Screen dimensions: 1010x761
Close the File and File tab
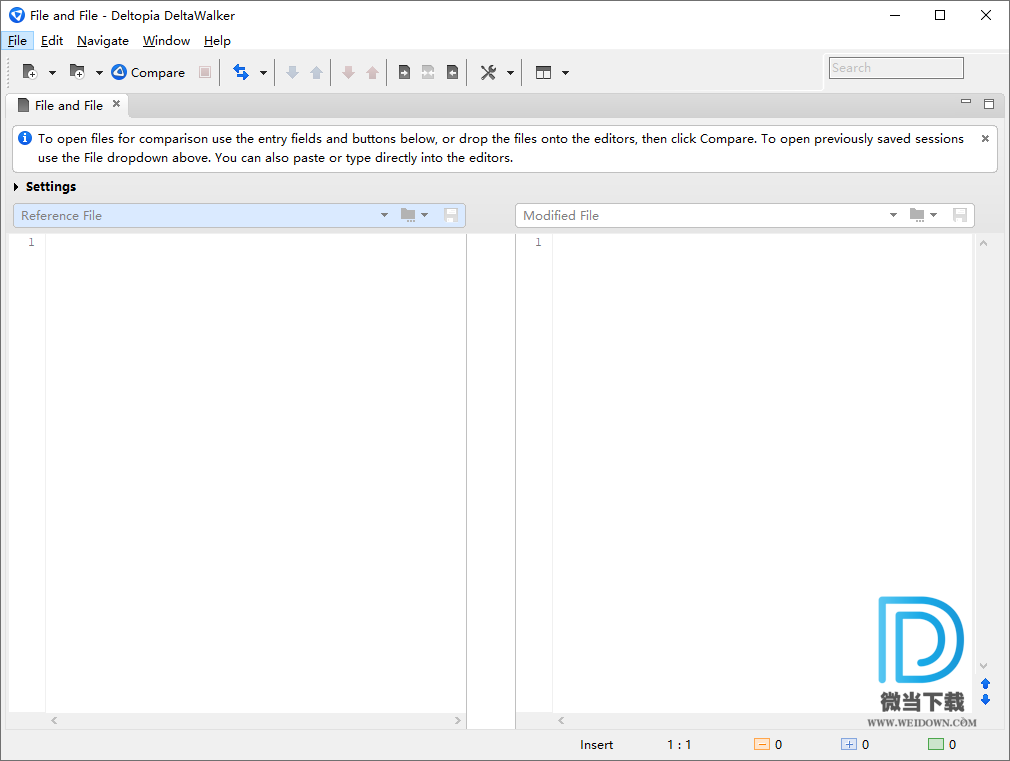coord(117,104)
